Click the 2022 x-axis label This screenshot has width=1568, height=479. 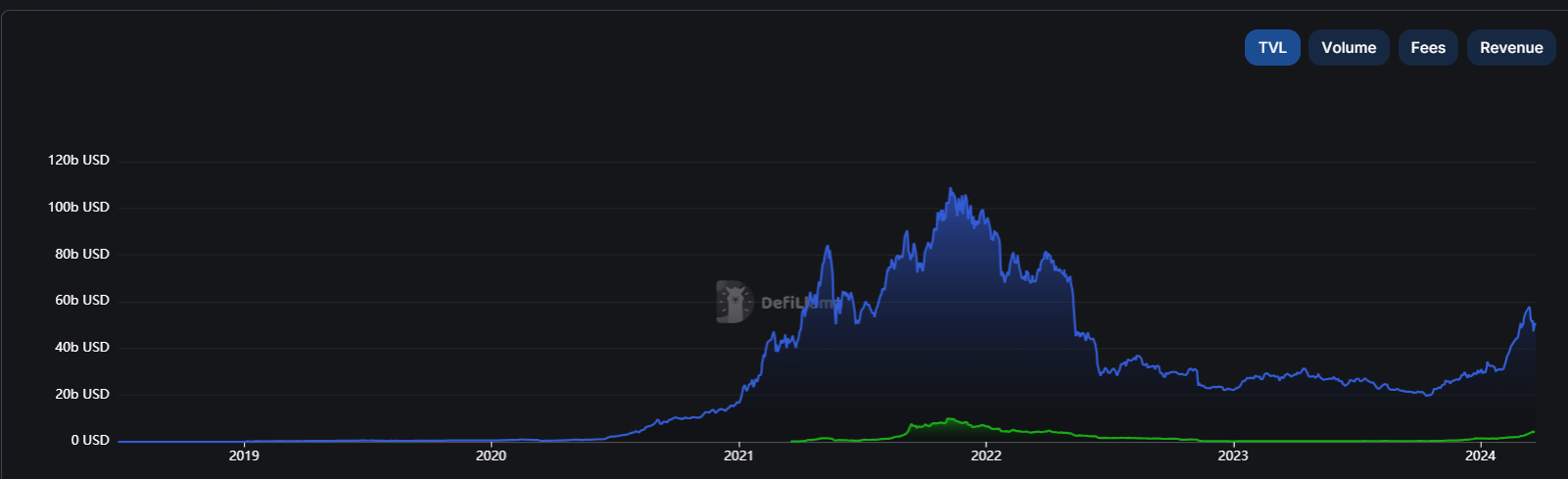click(x=985, y=455)
